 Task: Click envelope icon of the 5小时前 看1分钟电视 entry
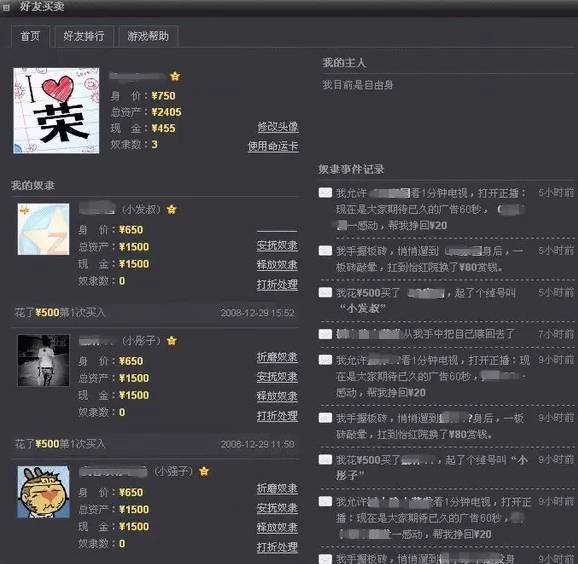point(325,192)
